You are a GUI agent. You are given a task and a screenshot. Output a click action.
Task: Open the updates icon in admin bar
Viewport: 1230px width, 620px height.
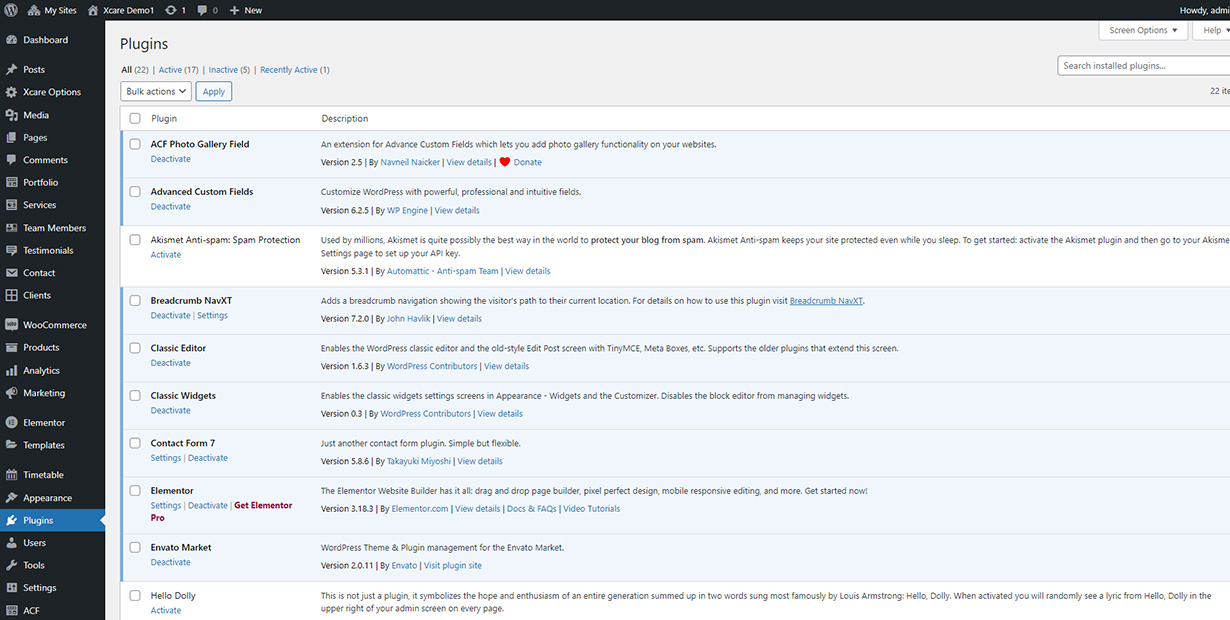click(x=171, y=10)
